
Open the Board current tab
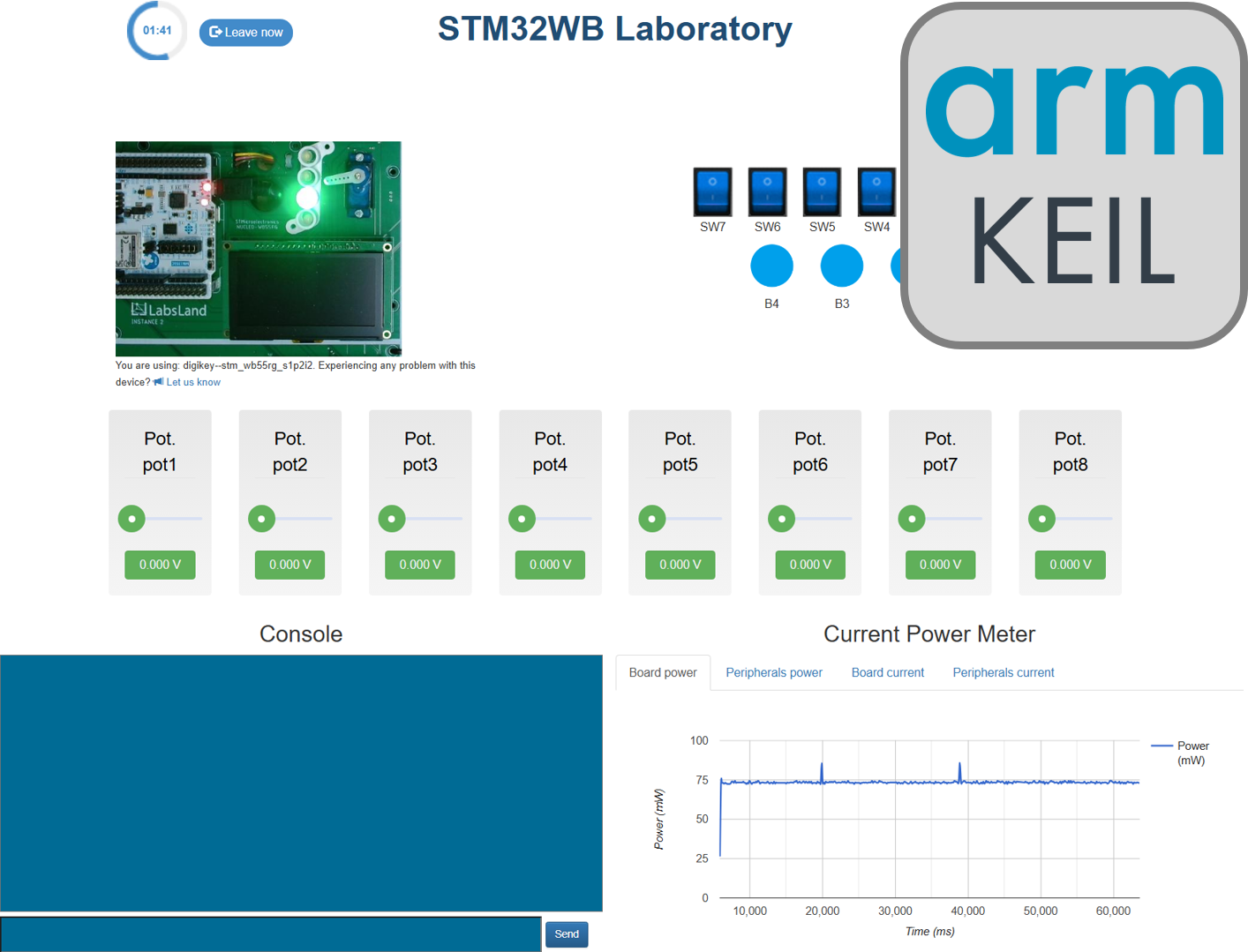[x=887, y=672]
